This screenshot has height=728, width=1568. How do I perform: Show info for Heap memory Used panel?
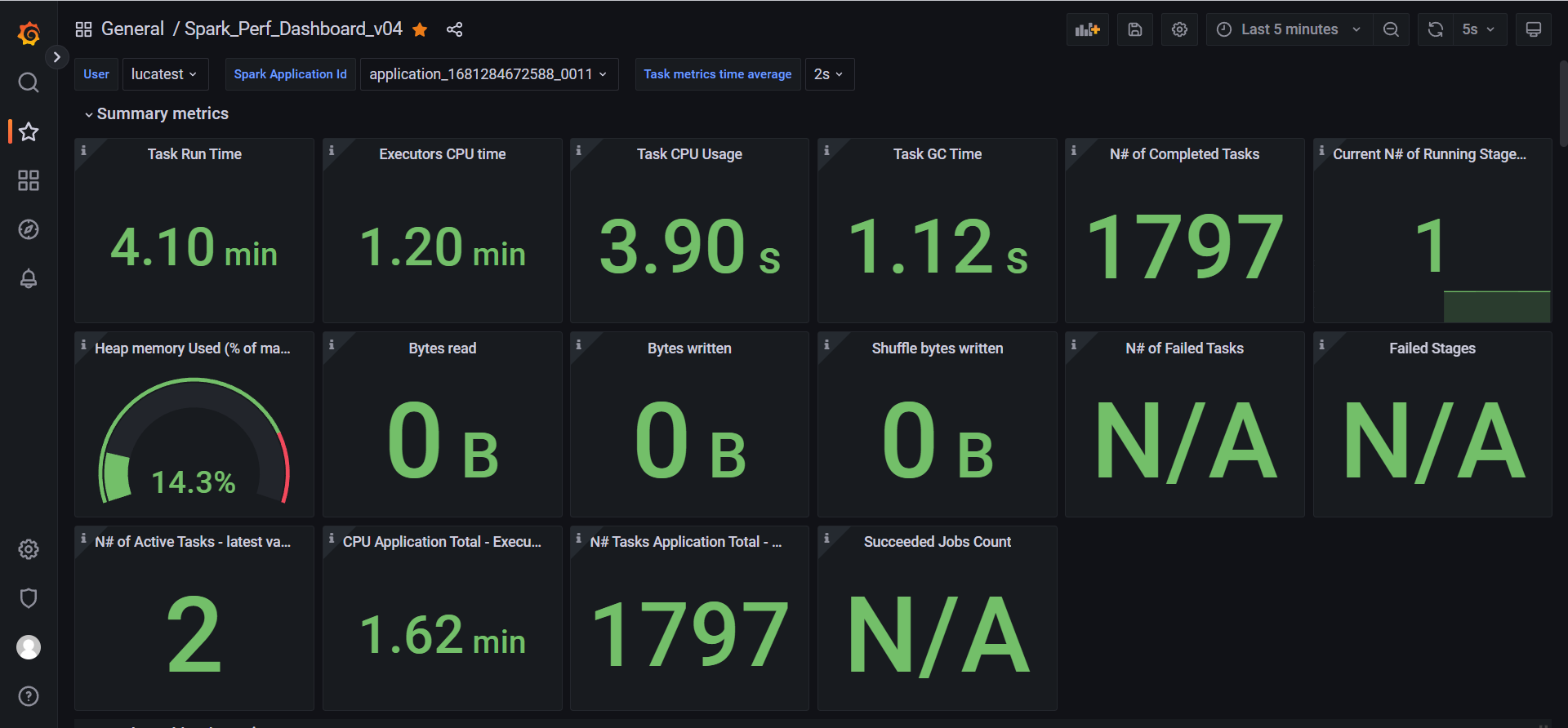pos(83,344)
